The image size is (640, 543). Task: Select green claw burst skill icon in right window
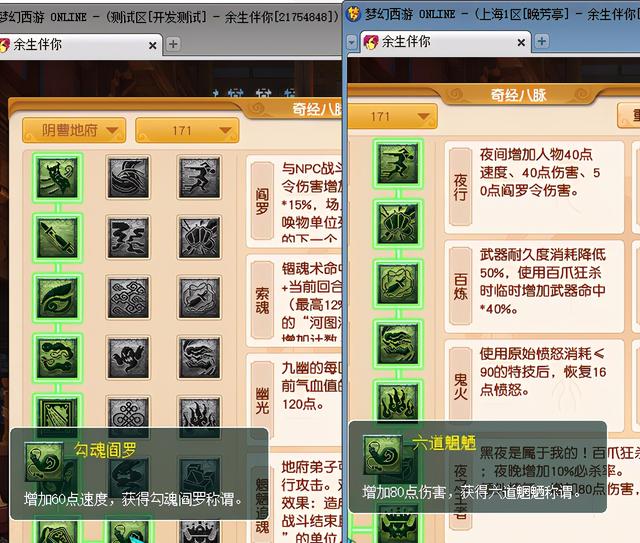click(398, 224)
